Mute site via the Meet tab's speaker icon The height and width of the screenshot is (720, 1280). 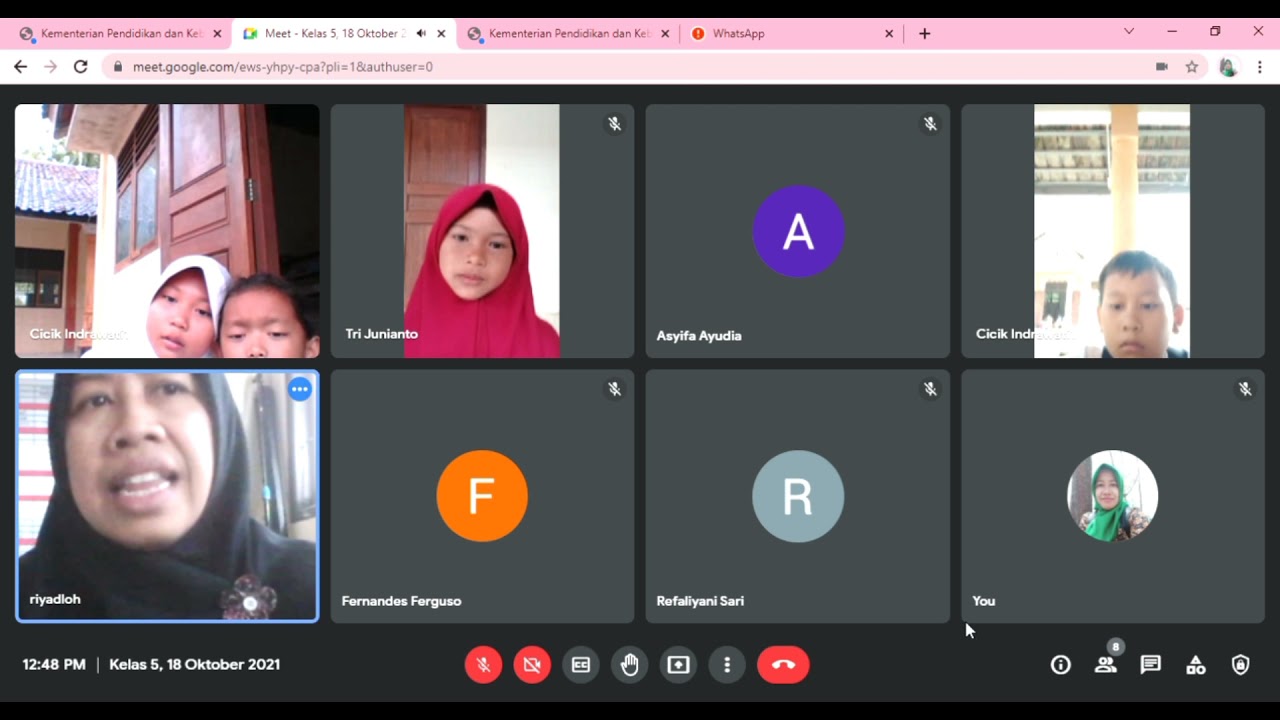click(421, 33)
